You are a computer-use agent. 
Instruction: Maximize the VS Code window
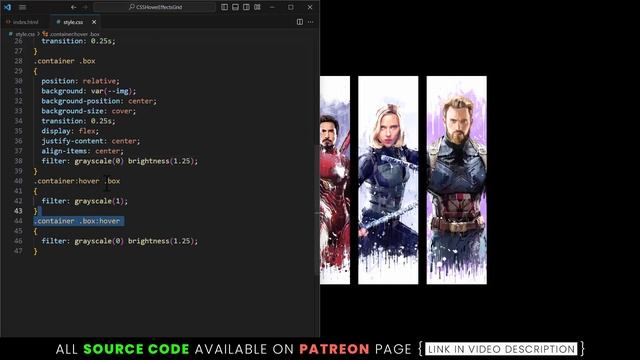click(291, 7)
